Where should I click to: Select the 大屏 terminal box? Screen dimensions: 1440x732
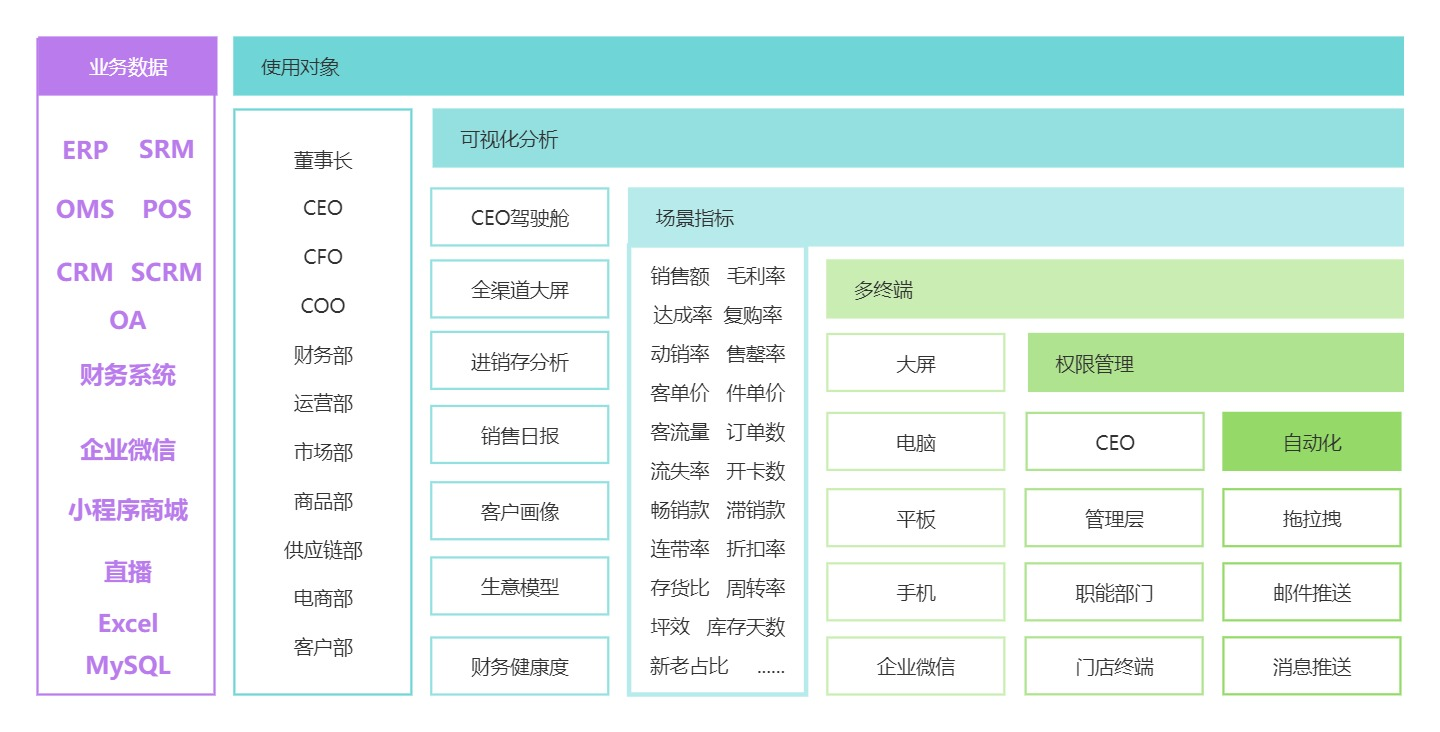pos(916,363)
